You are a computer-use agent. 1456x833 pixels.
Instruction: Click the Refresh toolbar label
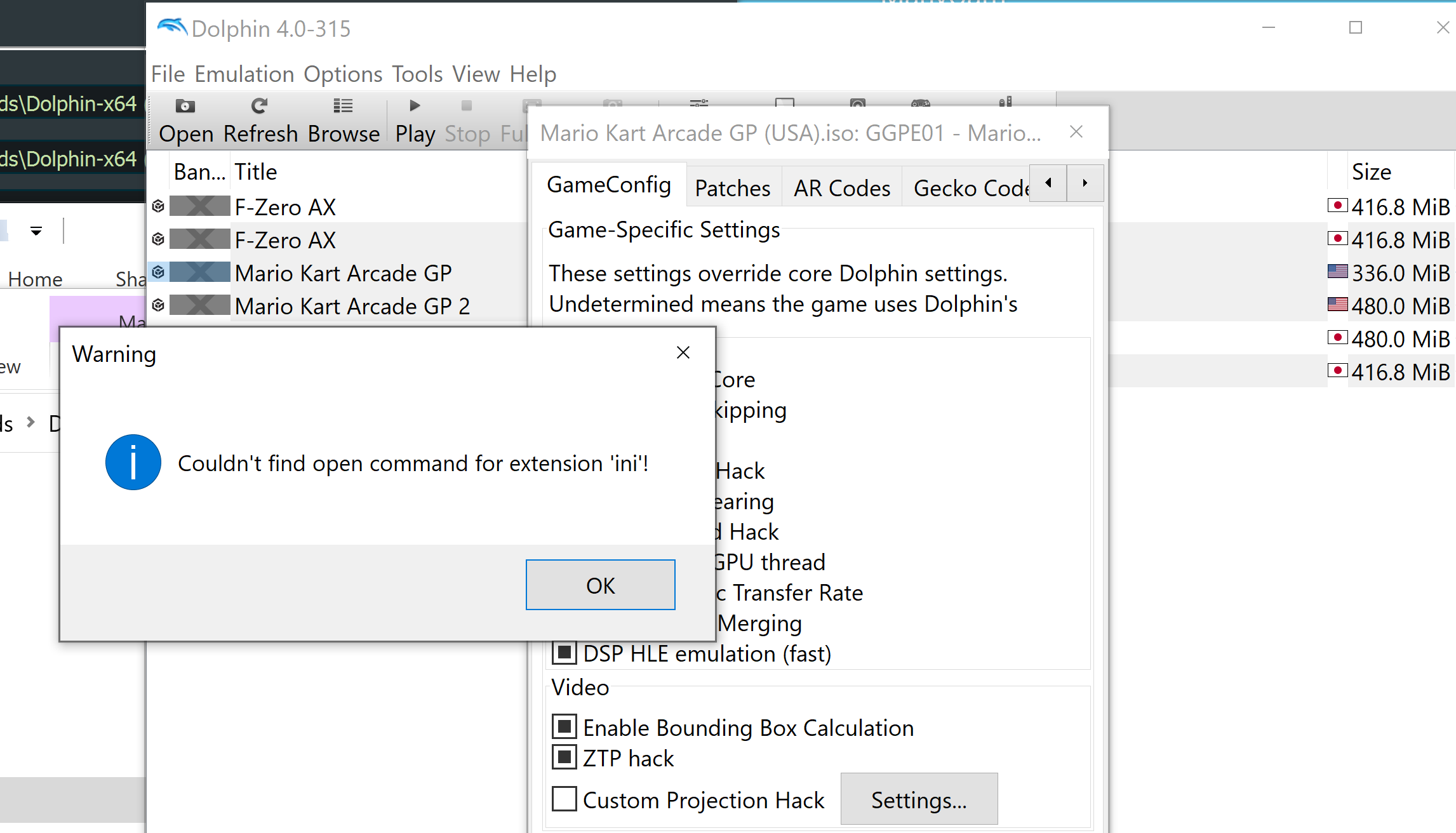pyautogui.click(x=261, y=134)
